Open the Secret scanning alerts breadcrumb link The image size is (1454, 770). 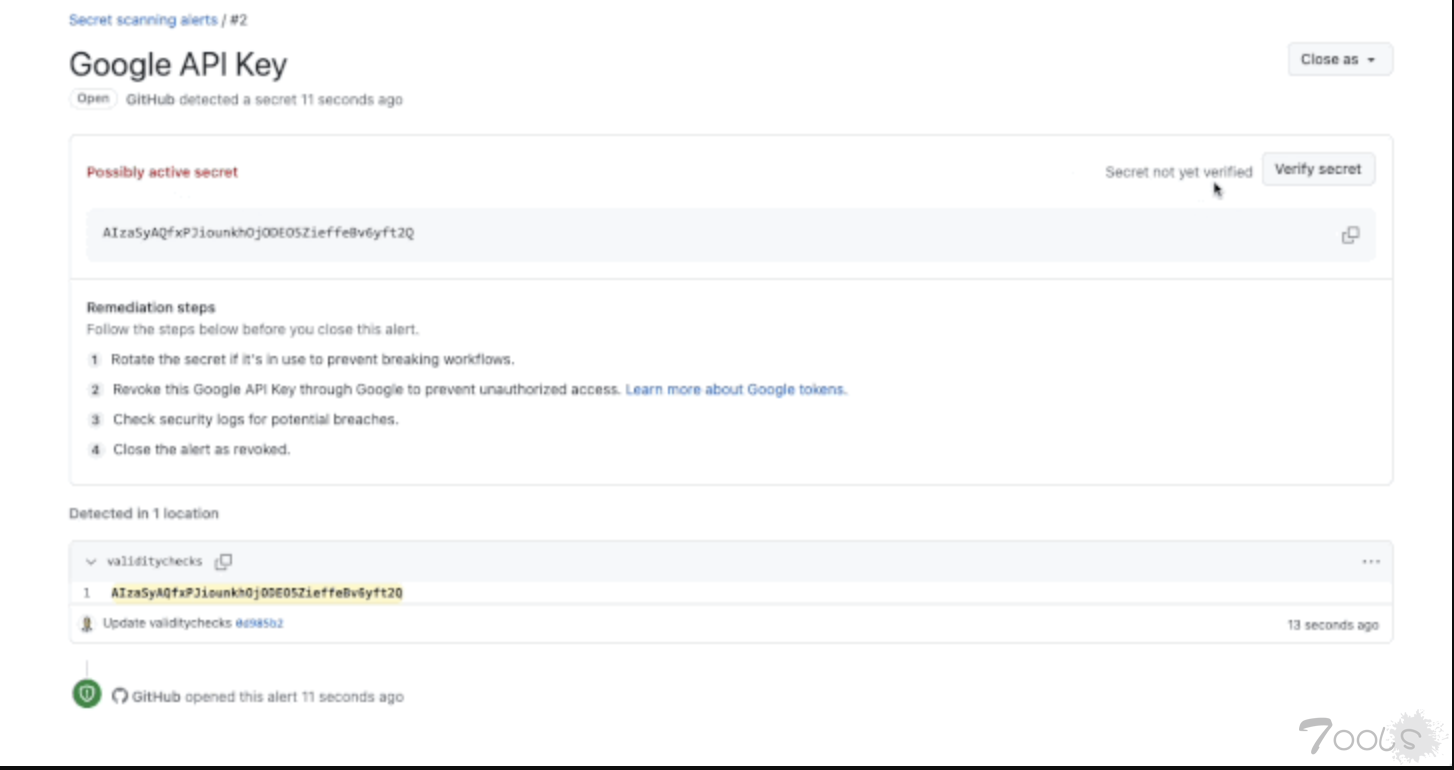click(143, 20)
